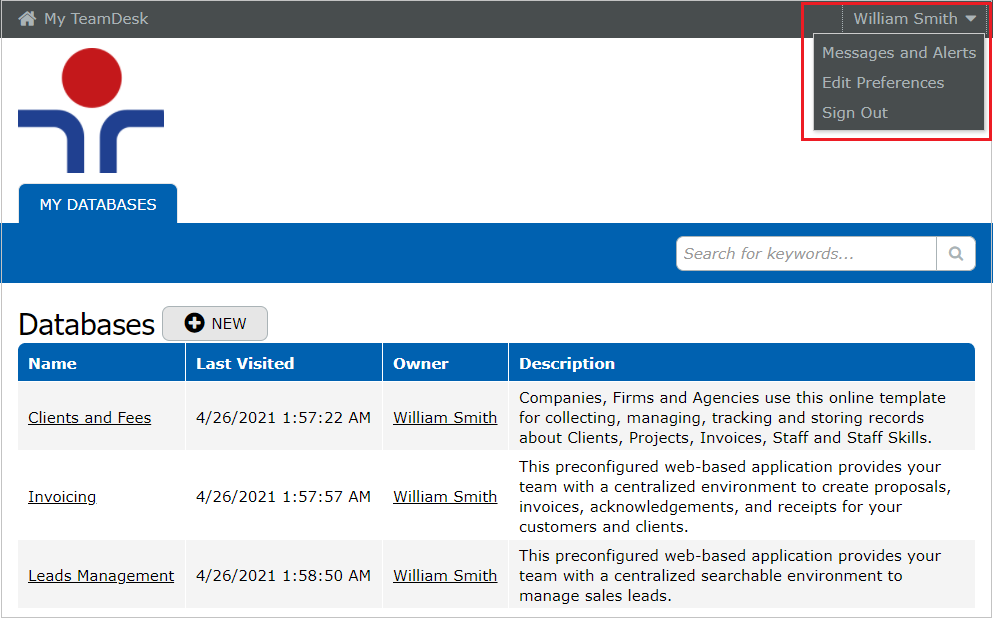Expand the William Smith user dropdown arrow

coord(971,19)
